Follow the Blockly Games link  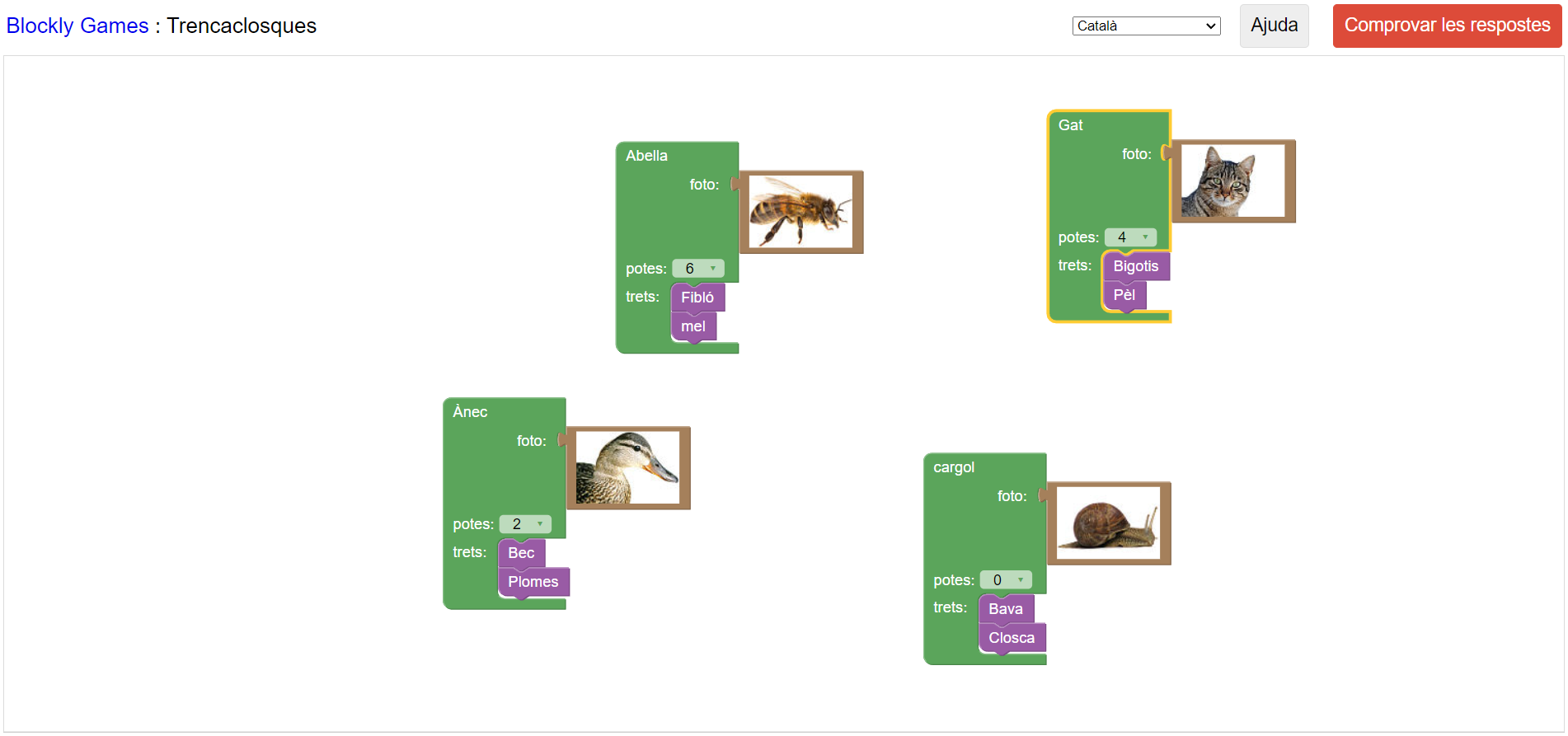(77, 26)
